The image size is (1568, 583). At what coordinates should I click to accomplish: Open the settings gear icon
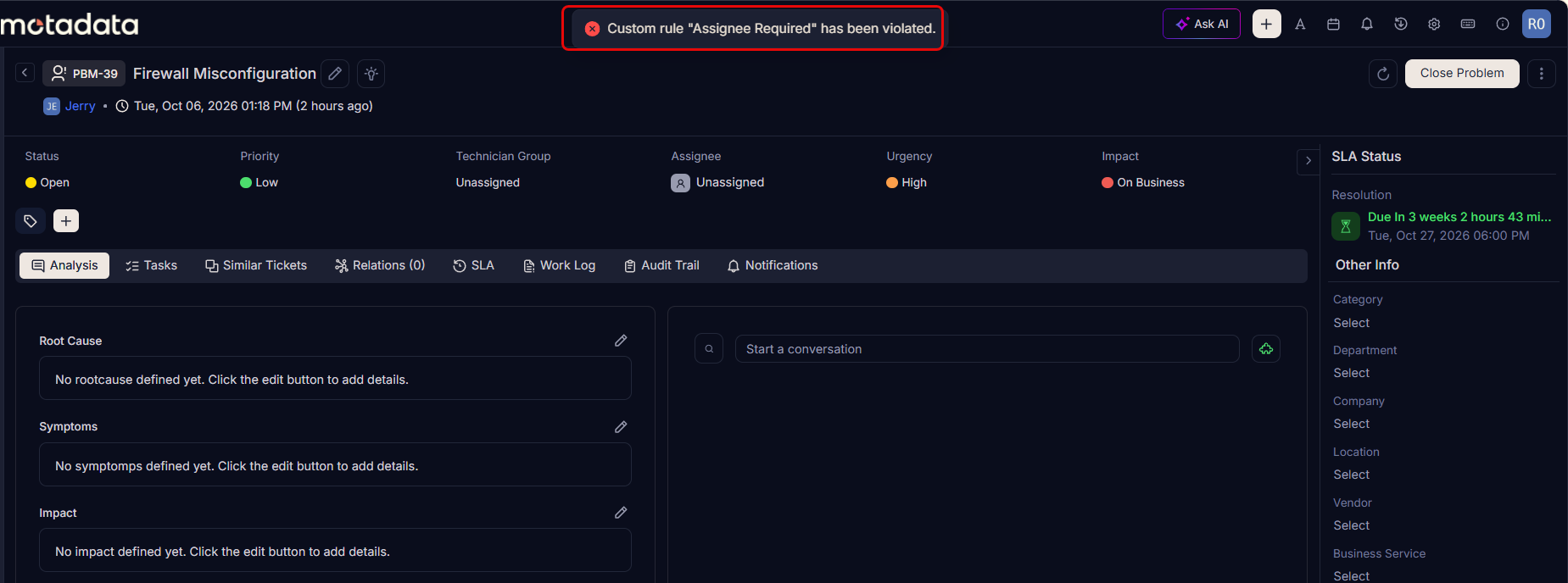1434,25
